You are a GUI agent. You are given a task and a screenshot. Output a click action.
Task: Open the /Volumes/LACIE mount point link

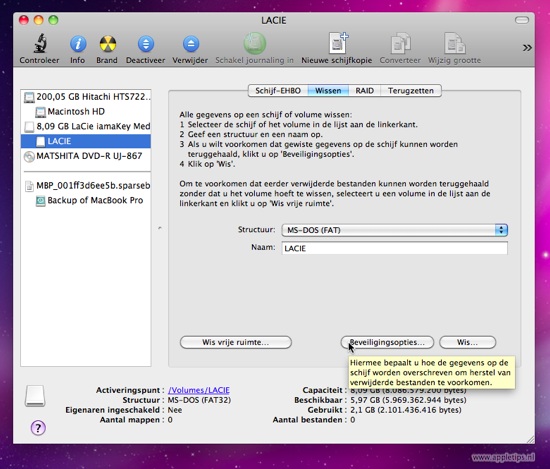199,390
